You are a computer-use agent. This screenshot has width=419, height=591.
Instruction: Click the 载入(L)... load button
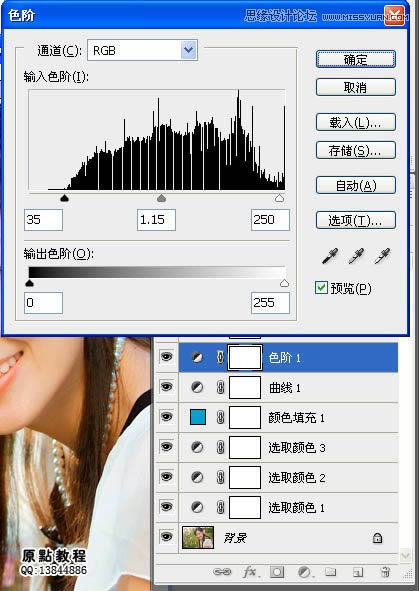point(356,122)
